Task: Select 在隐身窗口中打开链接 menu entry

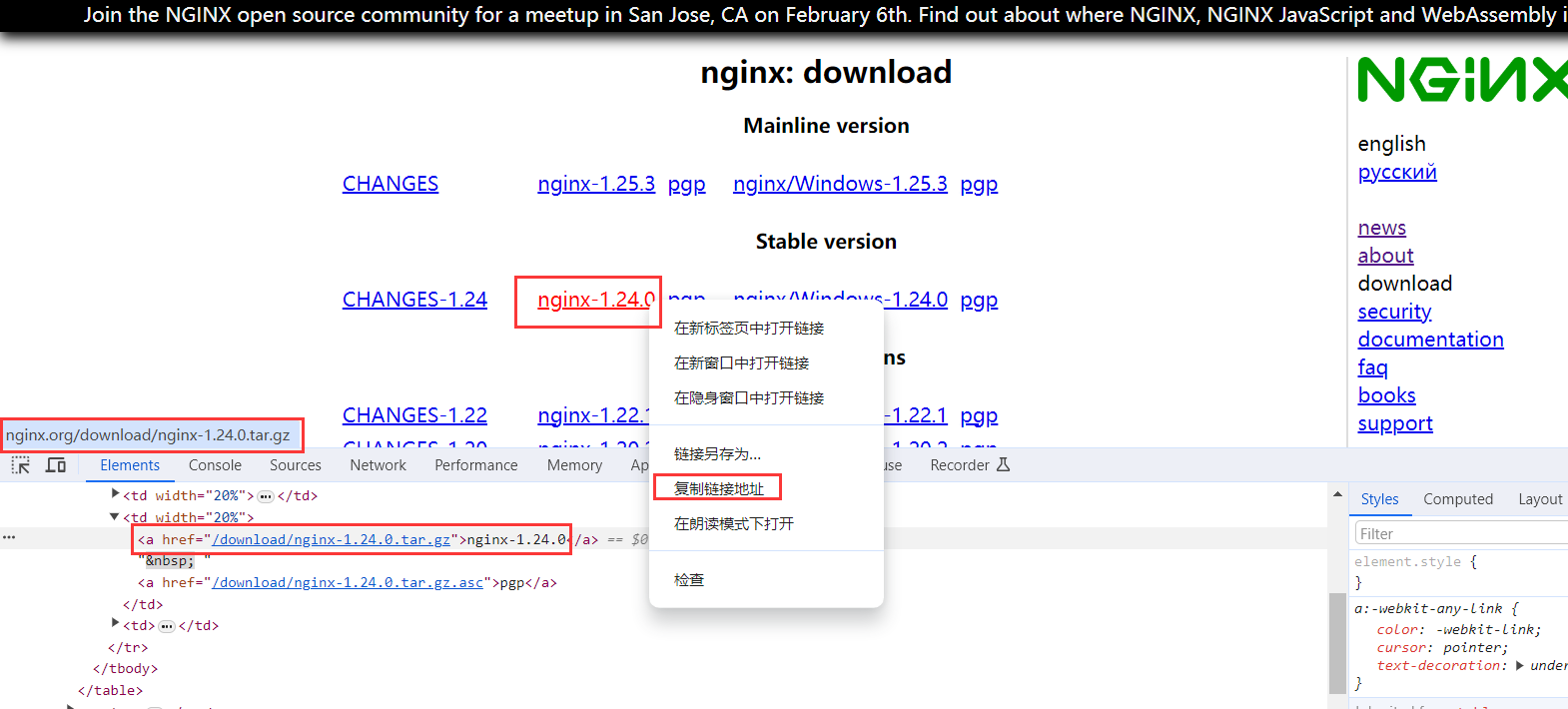Action: click(x=766, y=398)
